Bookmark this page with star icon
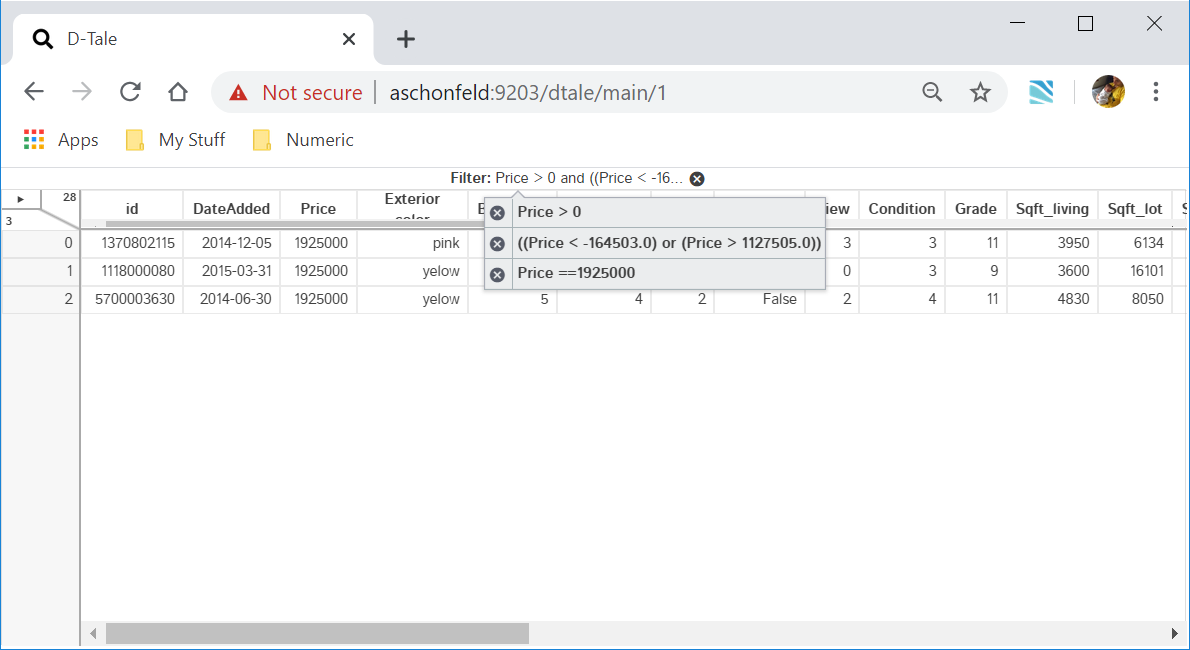Screen dimensions: 1190x650 980,92
